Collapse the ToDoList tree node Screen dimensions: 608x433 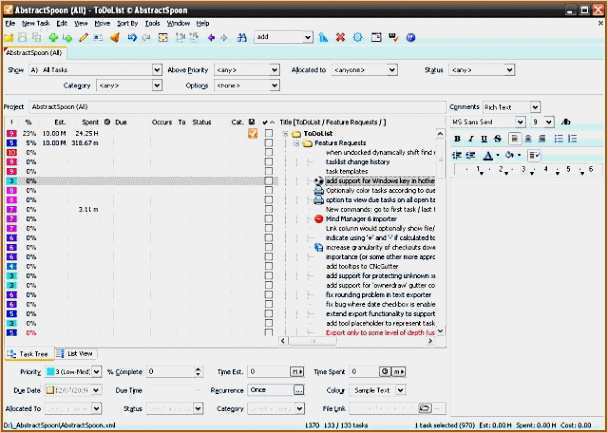pos(286,134)
